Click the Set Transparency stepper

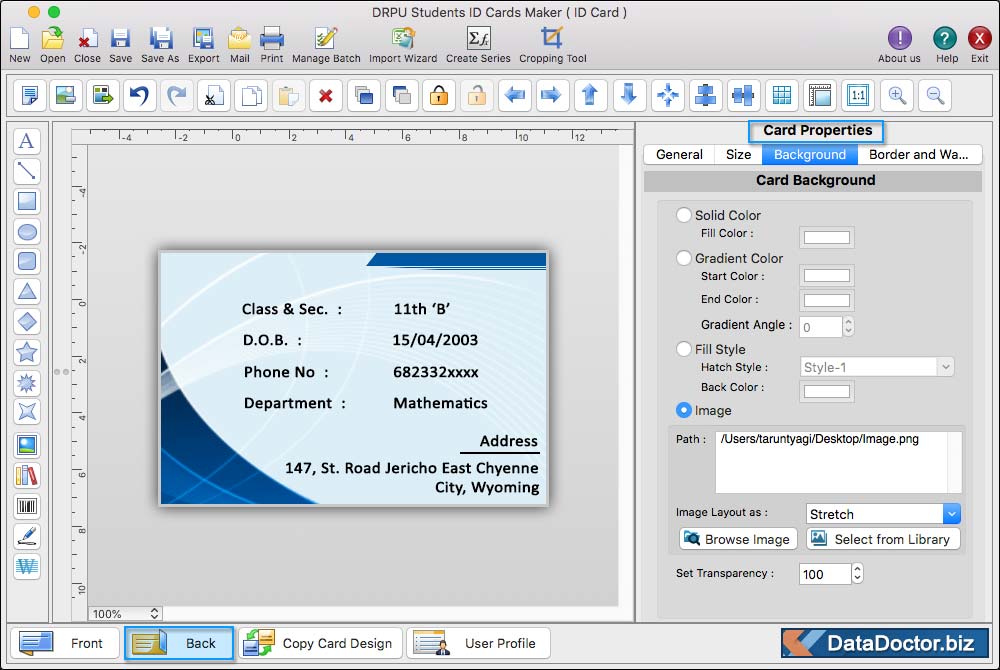(857, 574)
